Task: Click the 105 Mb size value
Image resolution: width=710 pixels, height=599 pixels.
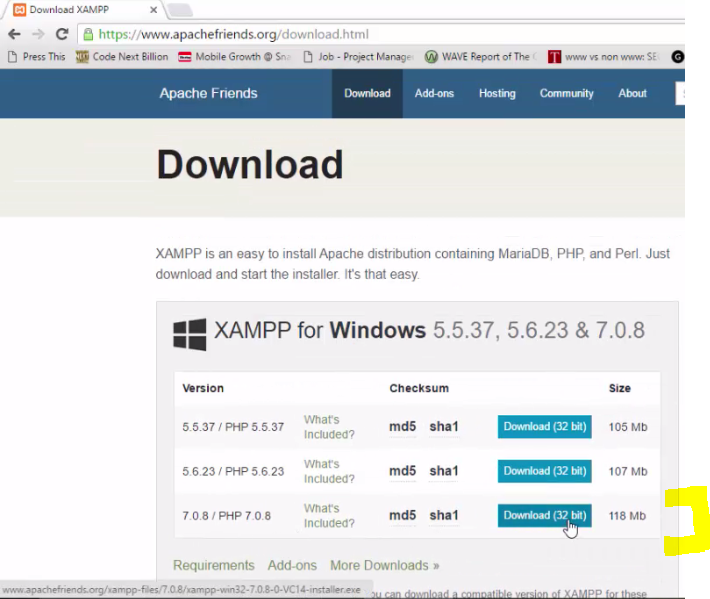Action: coord(628,427)
